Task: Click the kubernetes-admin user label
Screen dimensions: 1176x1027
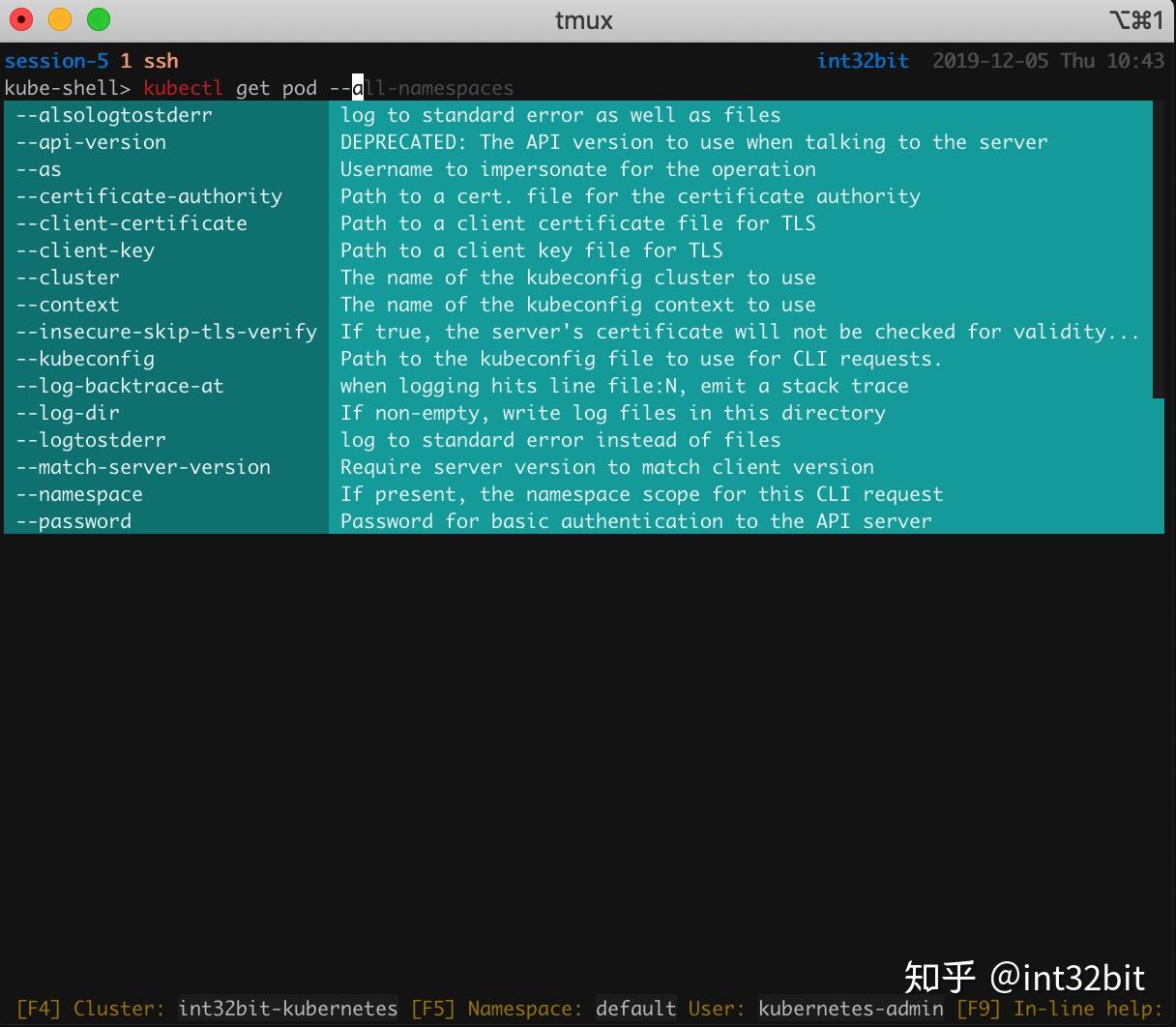Action: click(x=851, y=1008)
